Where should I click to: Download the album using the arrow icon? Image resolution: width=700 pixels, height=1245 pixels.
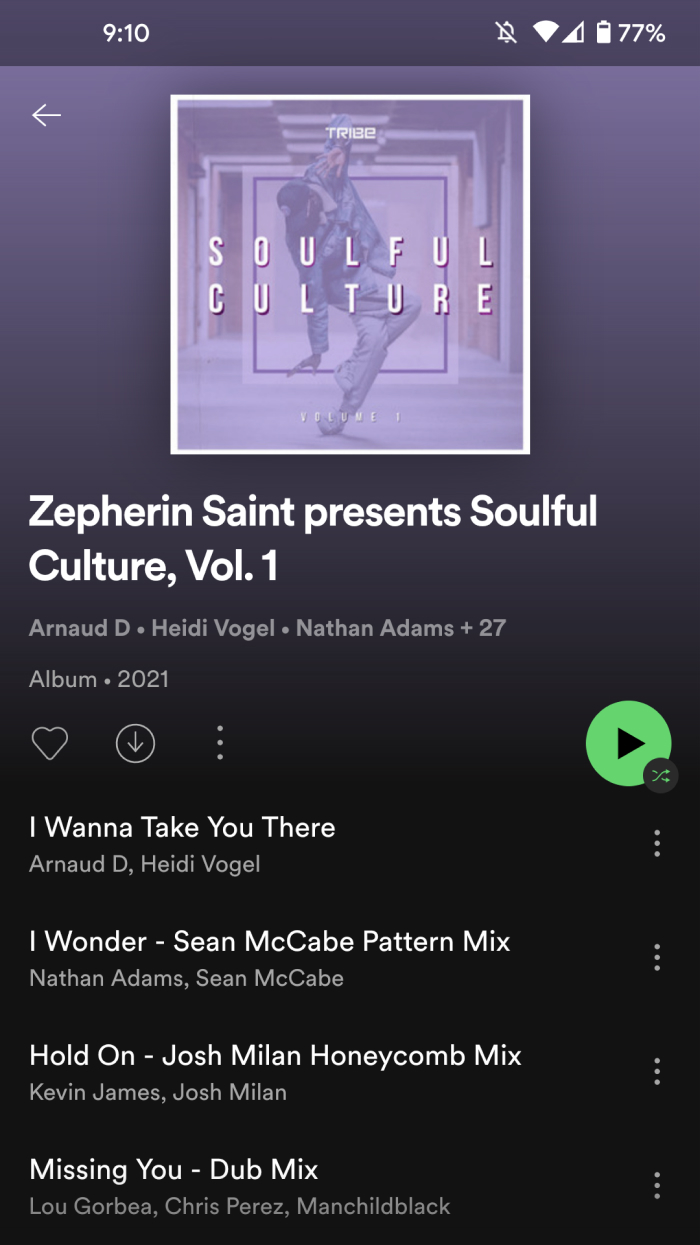coord(135,743)
